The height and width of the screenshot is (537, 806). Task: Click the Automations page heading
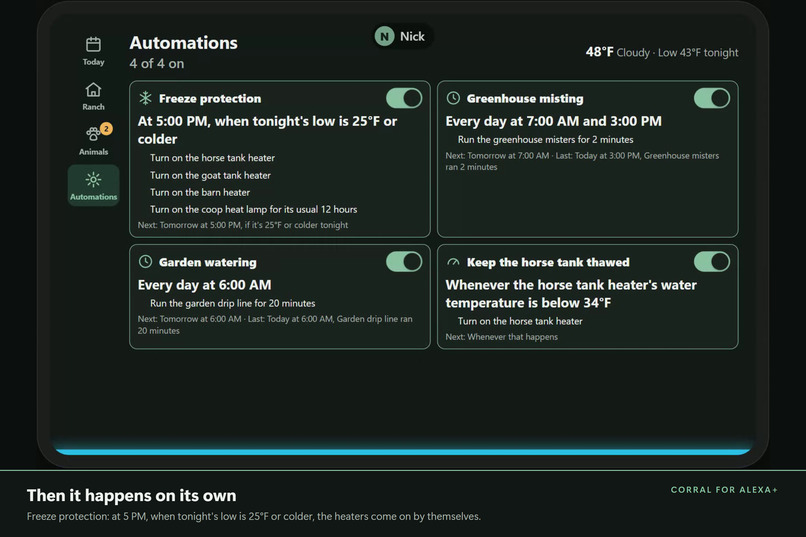pos(184,43)
